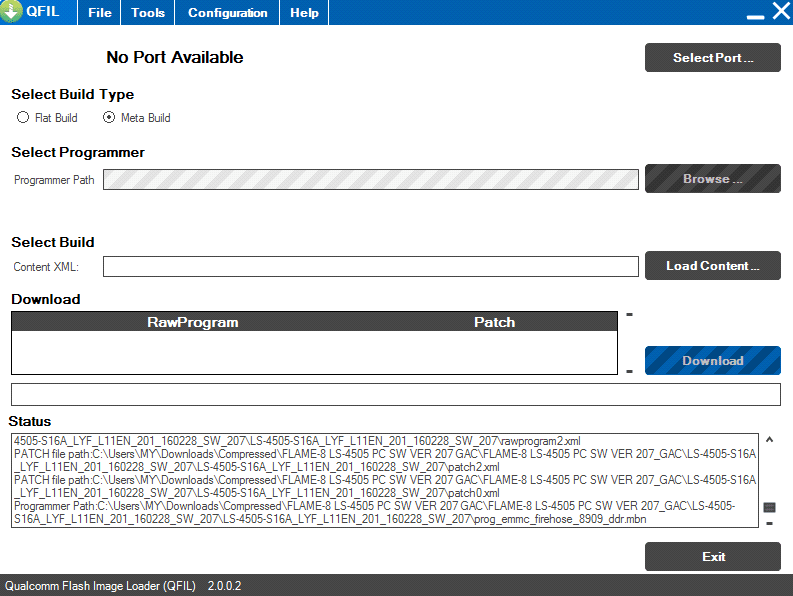Screen dimensions: 793x596
Task: Open the Configuration menu
Action: coord(228,13)
